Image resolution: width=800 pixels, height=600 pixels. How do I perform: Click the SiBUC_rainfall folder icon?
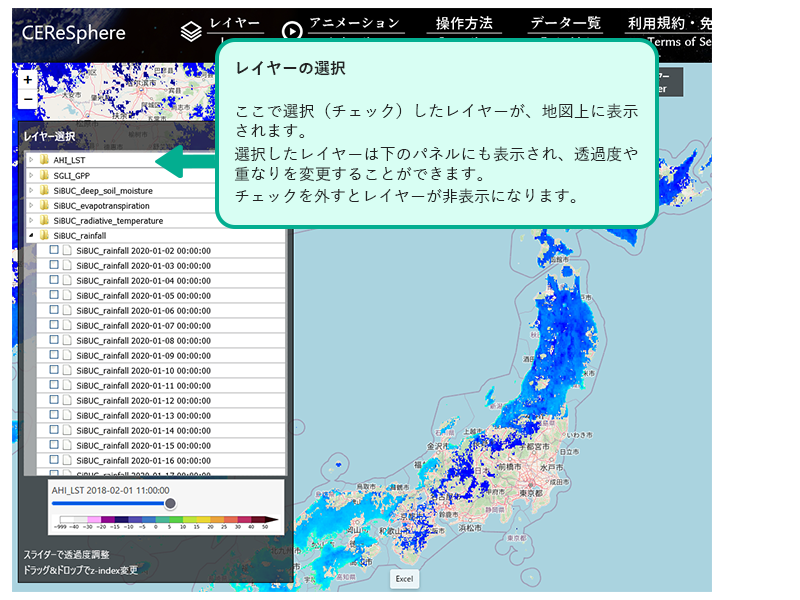tap(44, 235)
